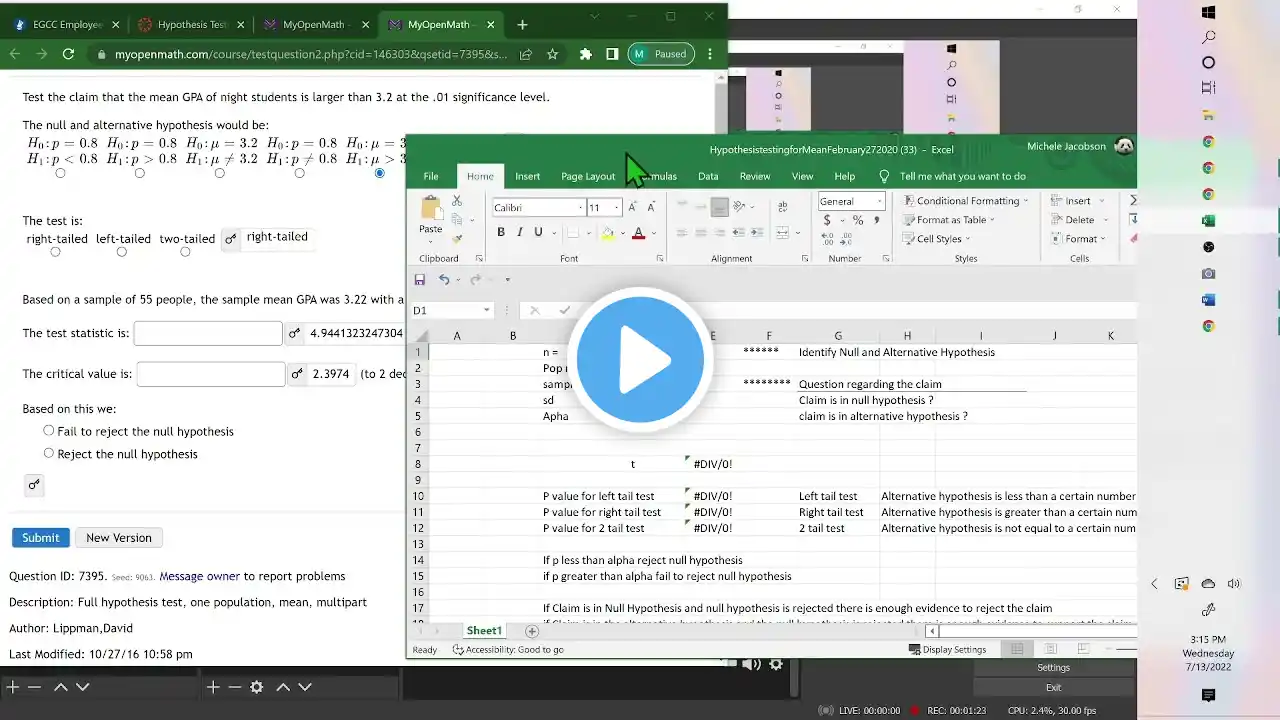
Task: Submit the MyOpenMath answer
Action: coord(41,537)
